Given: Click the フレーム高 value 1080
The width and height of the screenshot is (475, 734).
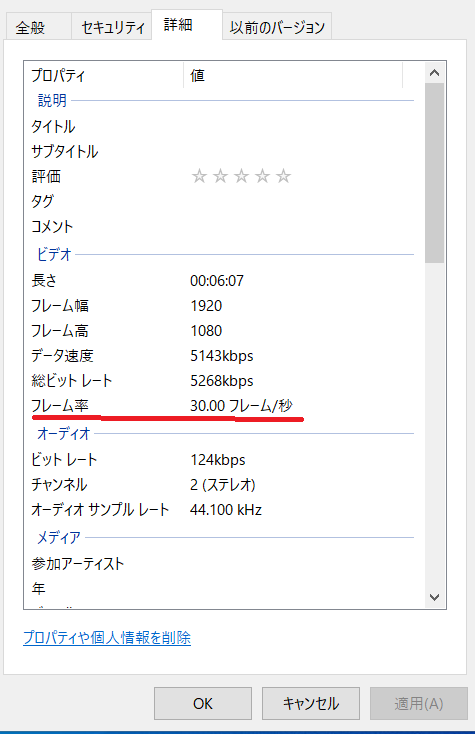Looking at the screenshot, I should point(206,330).
